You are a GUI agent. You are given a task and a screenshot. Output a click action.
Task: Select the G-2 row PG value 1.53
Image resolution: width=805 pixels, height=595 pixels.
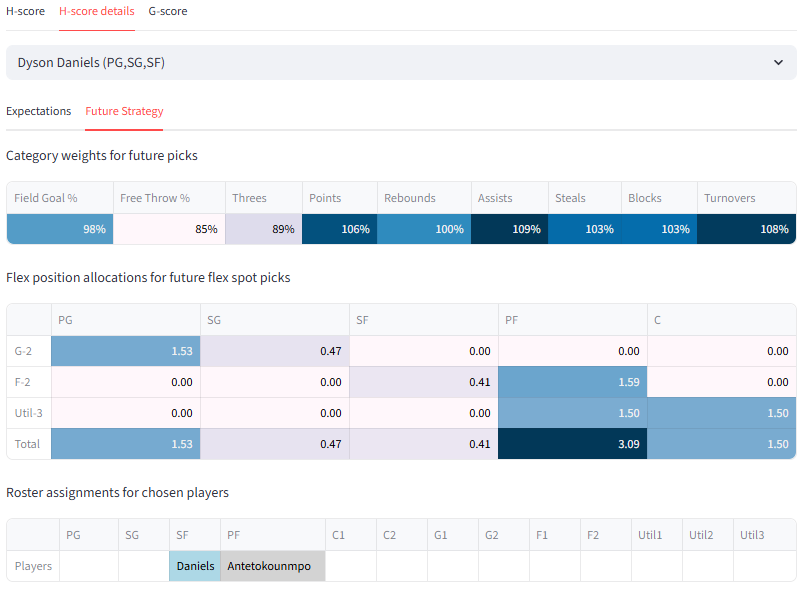pos(125,351)
